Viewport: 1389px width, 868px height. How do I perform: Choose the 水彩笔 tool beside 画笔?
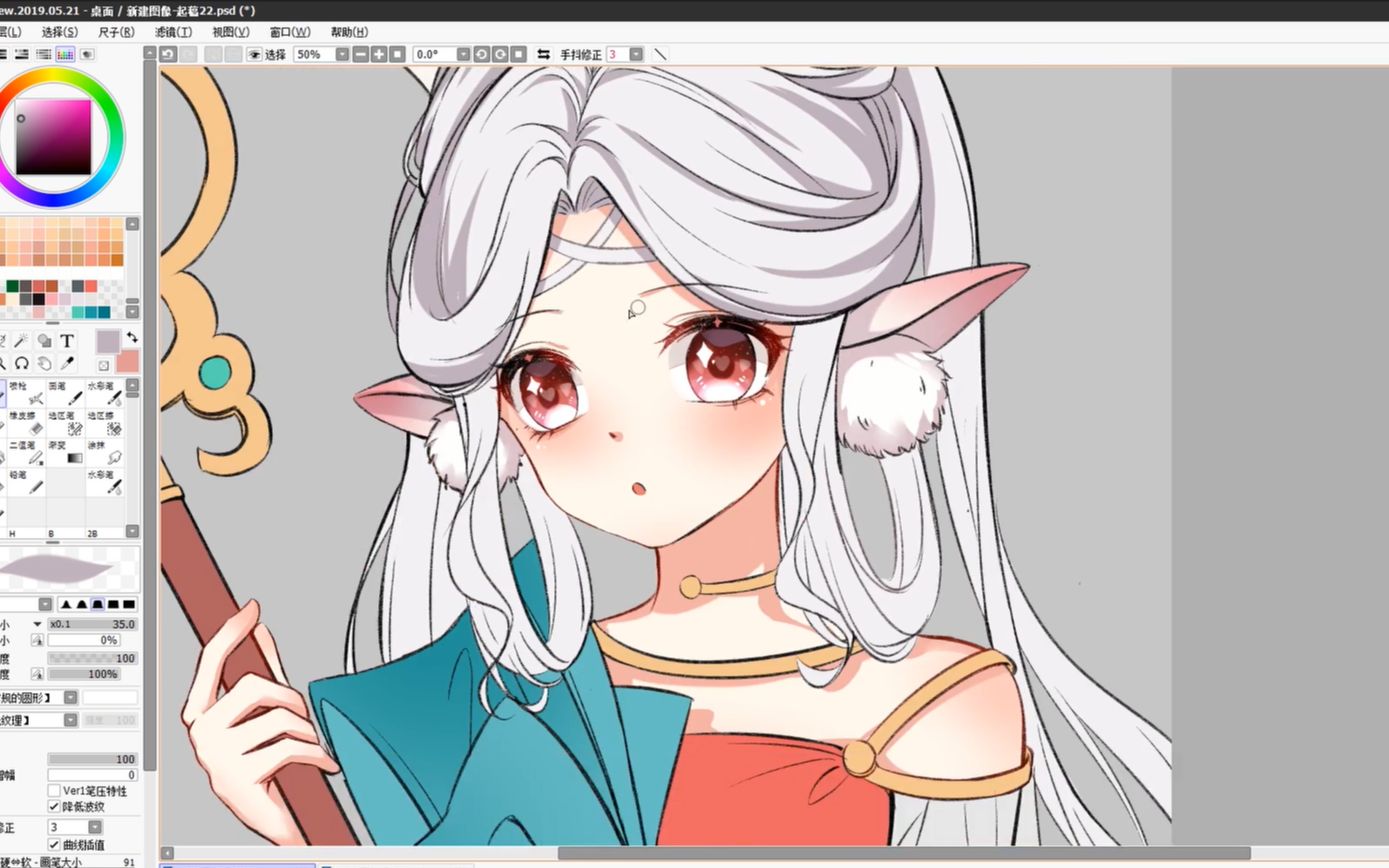105,393
